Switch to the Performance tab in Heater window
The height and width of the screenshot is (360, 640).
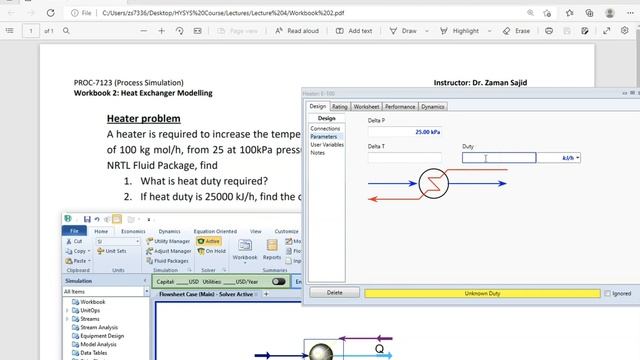[x=400, y=107]
